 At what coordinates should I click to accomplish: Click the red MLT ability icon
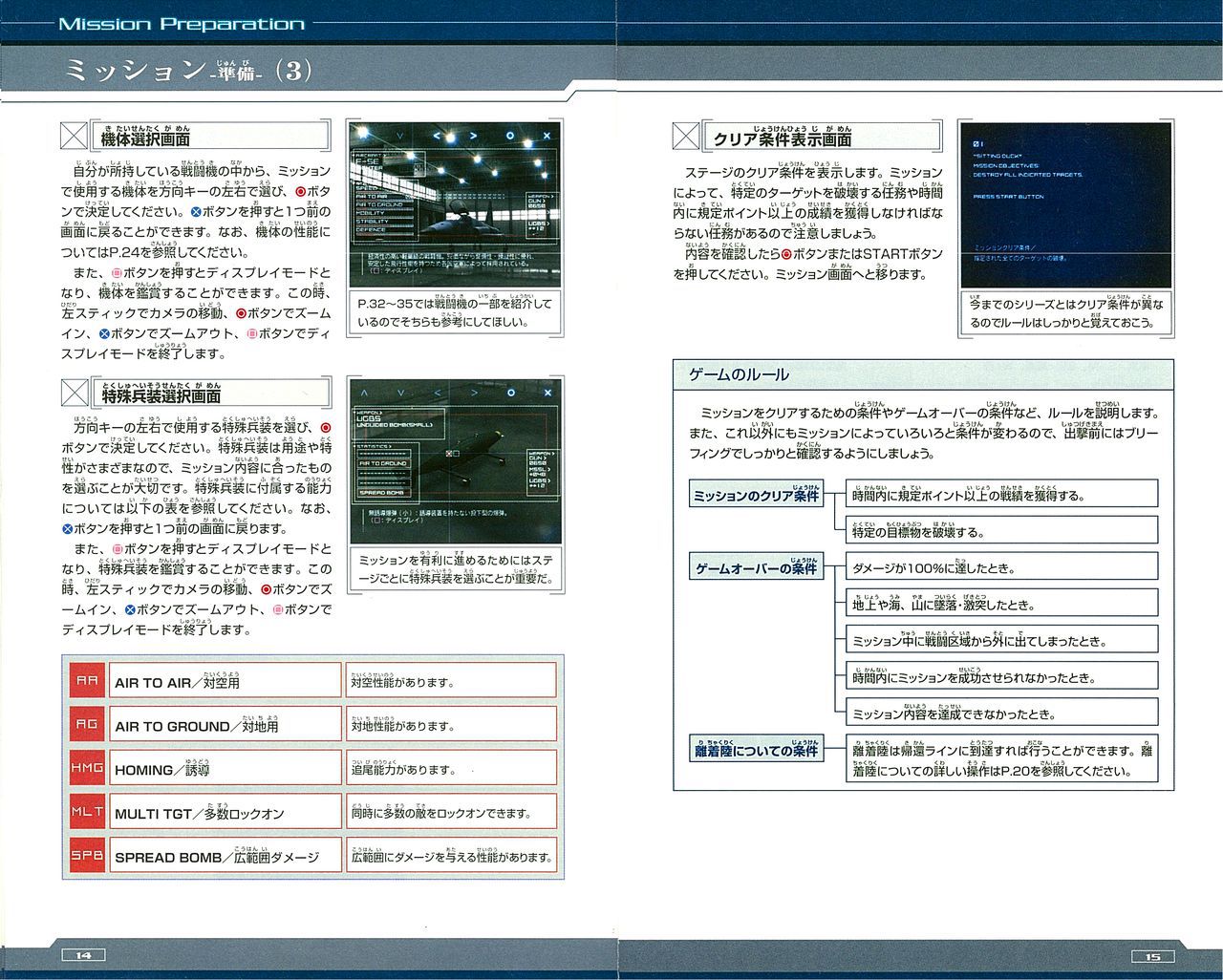click(87, 812)
